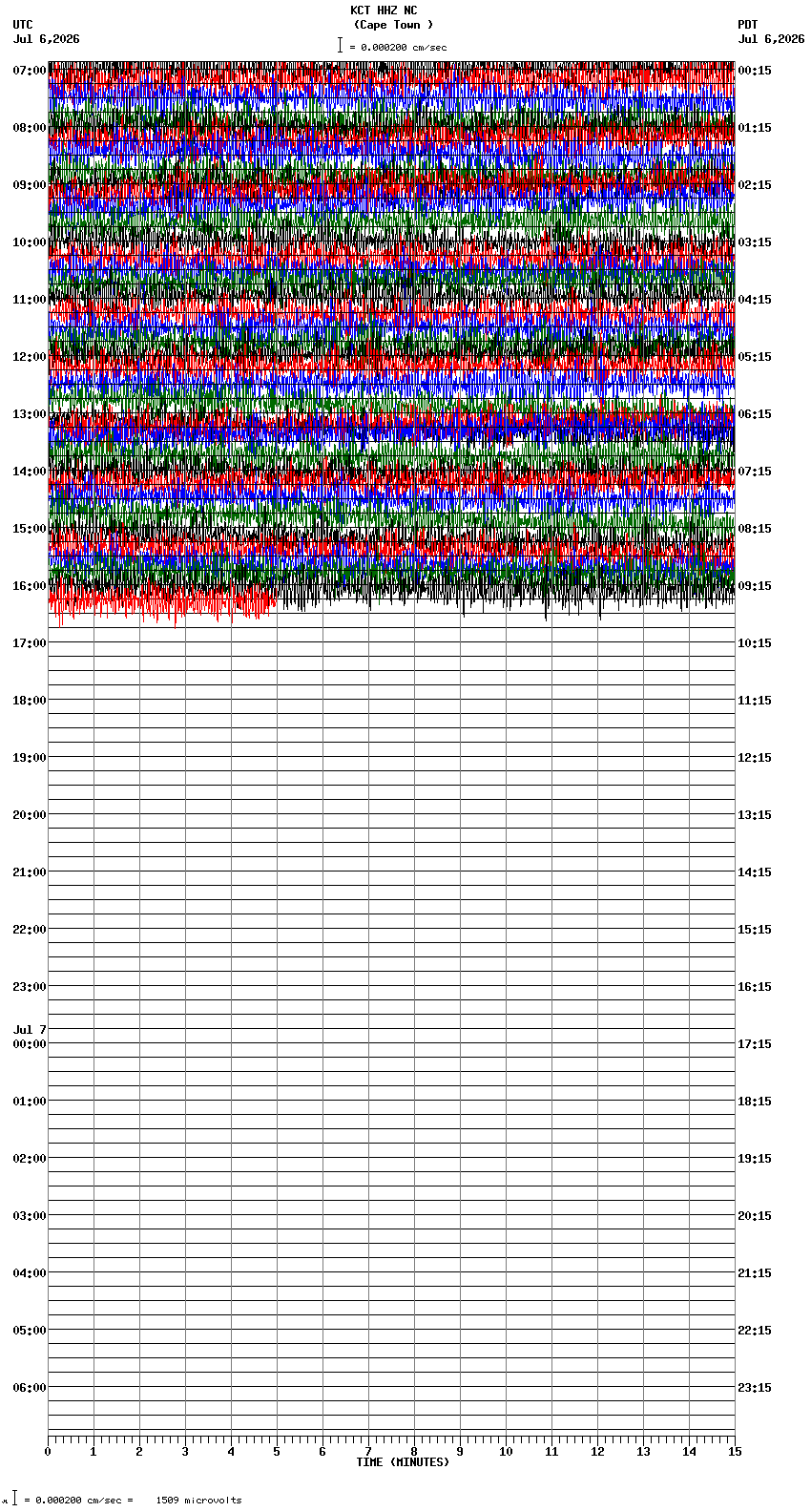The image size is (811, 1512).
Task: Click the '14:15' PDT row label
Action: (755, 872)
